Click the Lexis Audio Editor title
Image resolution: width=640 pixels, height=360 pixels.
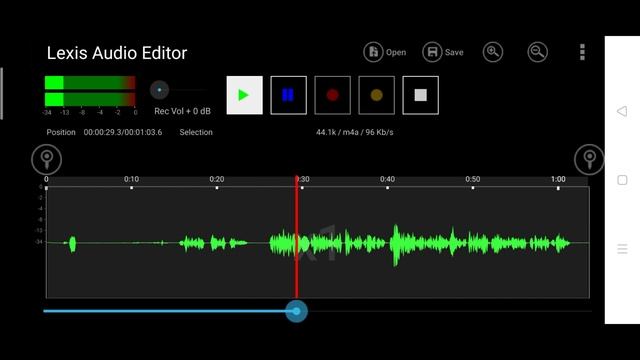click(x=117, y=53)
